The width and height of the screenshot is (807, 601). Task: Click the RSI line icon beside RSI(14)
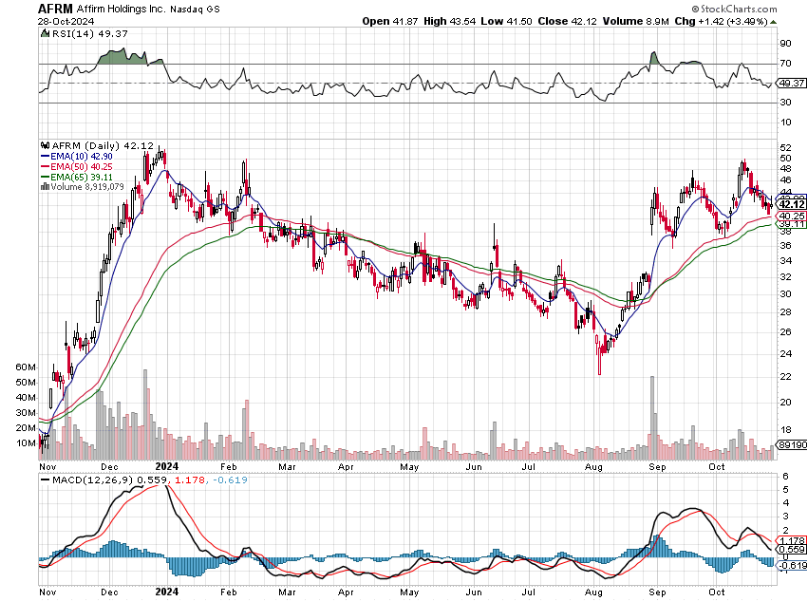45,33
